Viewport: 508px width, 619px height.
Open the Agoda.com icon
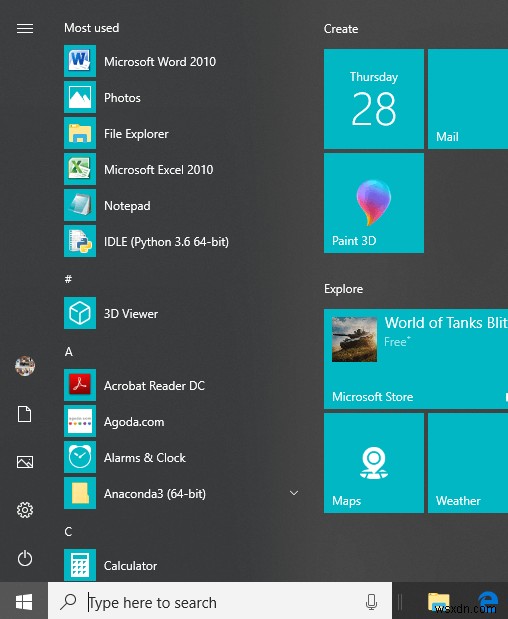point(80,421)
